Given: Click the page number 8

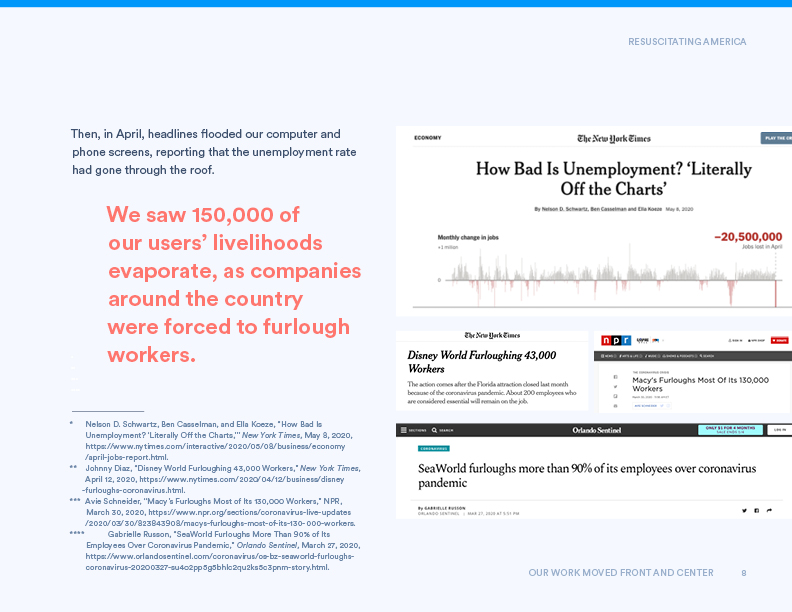Looking at the screenshot, I should 744,573.
